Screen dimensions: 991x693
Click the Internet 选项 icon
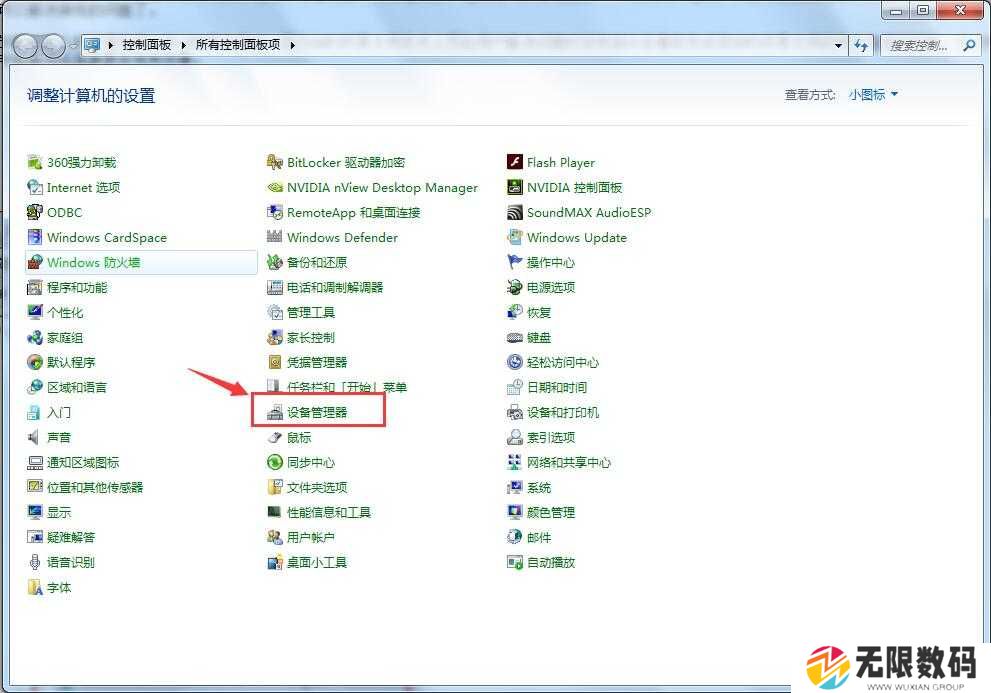coord(35,187)
